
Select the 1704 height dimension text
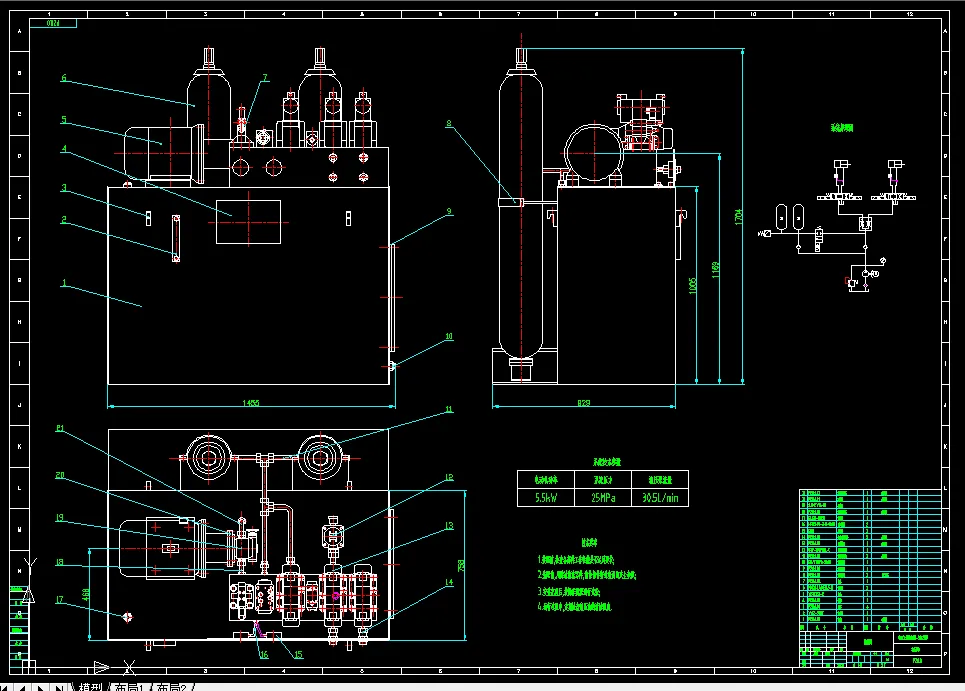coord(739,217)
